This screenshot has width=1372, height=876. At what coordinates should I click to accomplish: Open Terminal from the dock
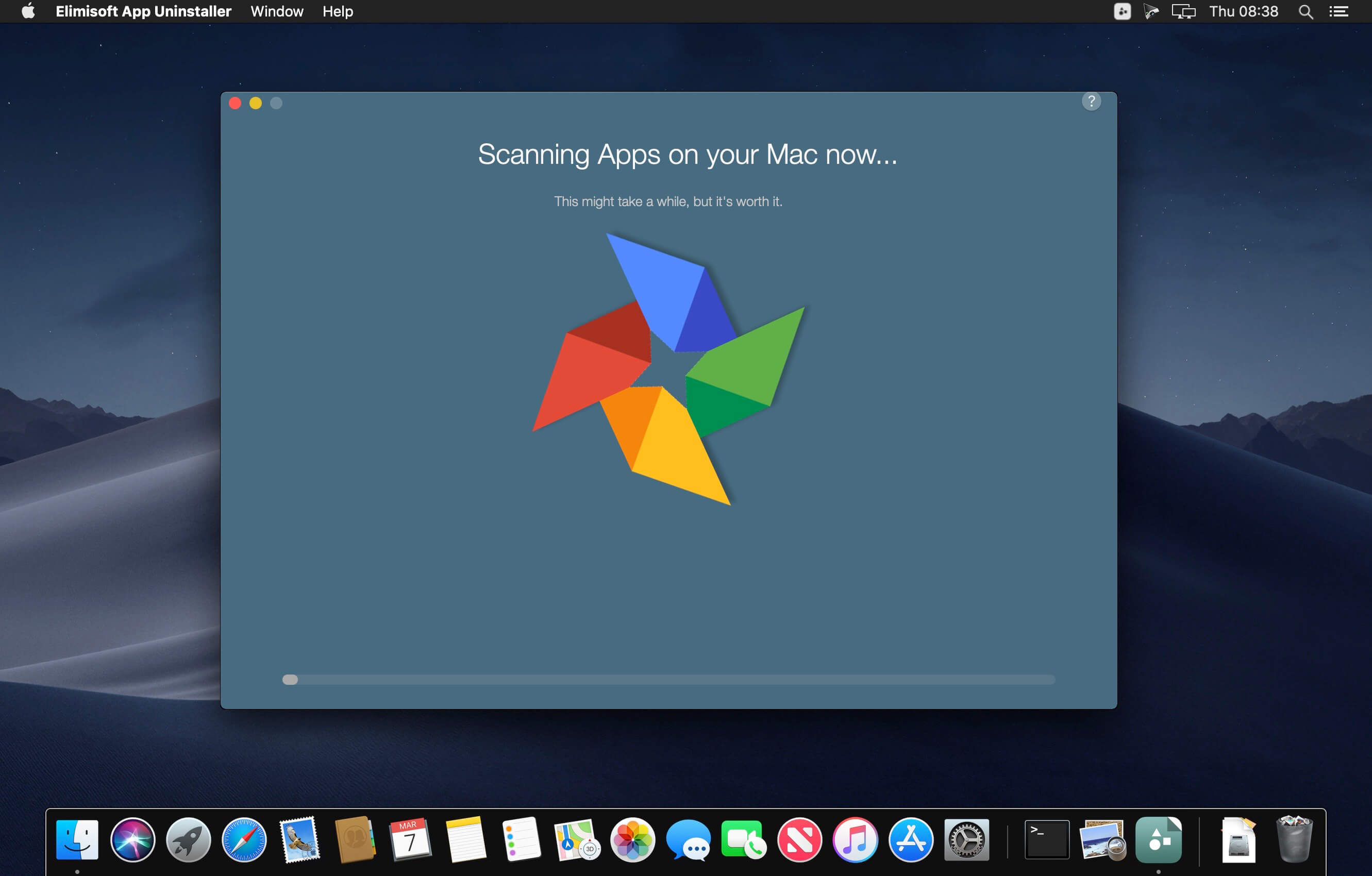(x=1047, y=839)
